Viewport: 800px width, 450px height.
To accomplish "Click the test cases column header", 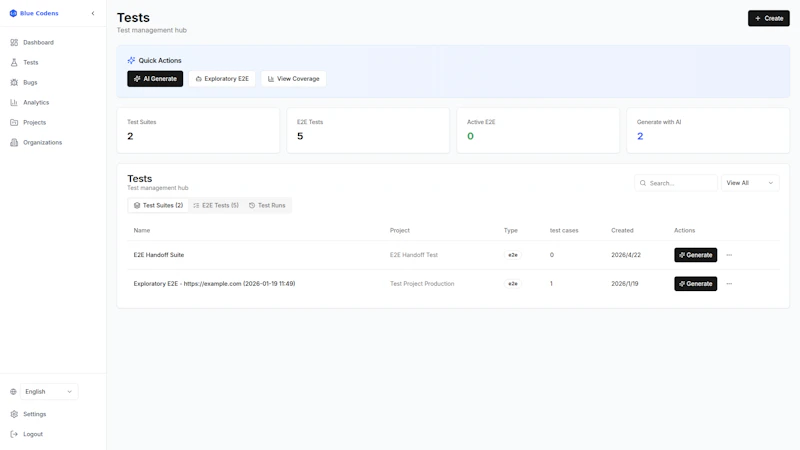I will click(564, 231).
